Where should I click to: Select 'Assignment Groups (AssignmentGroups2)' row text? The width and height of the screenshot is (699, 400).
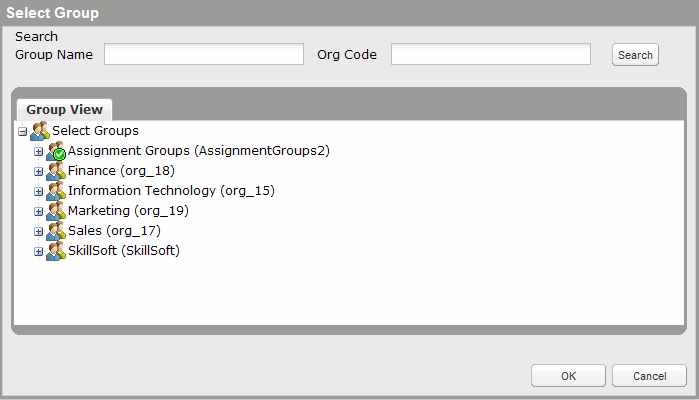pos(199,151)
